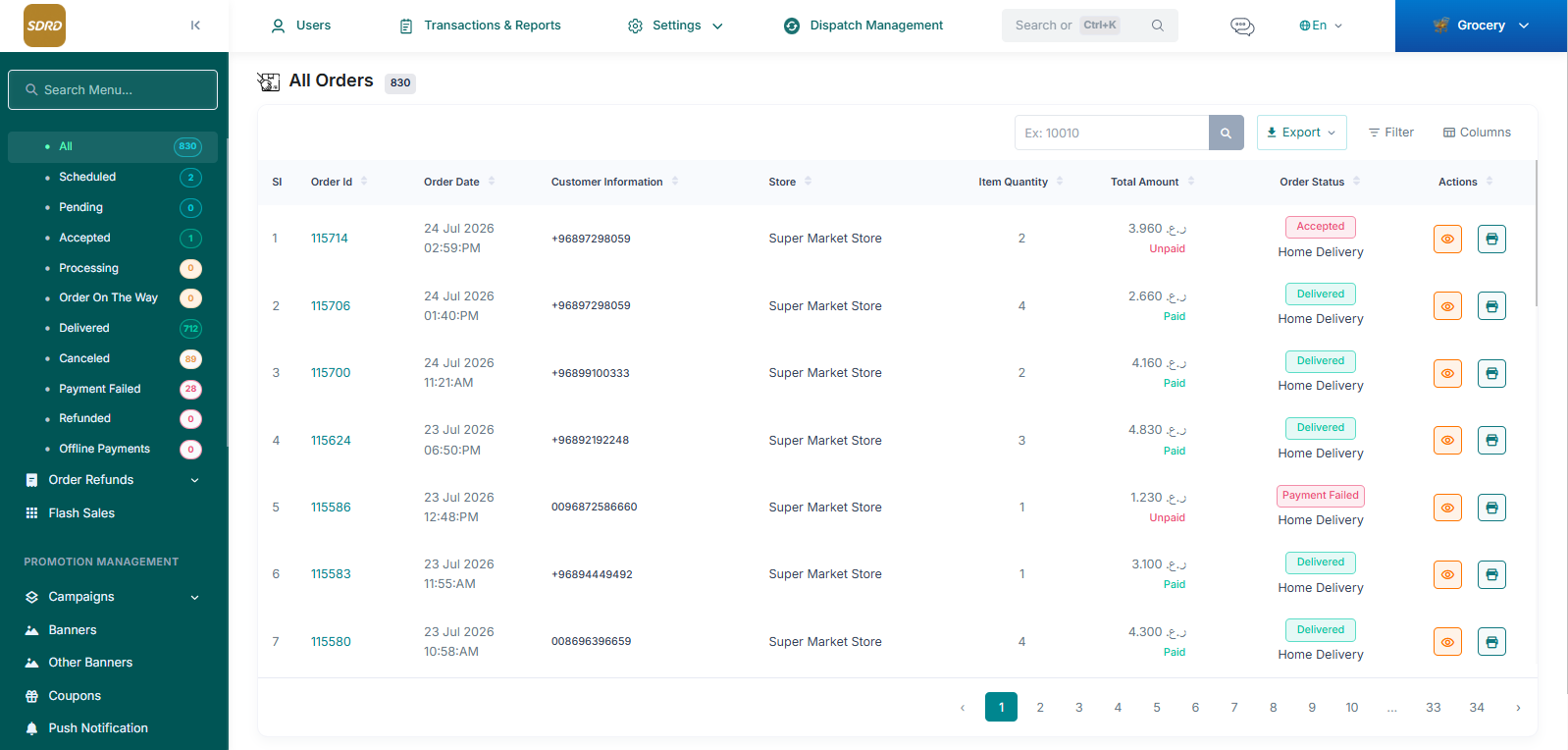Go to next page arrow

tap(1518, 708)
